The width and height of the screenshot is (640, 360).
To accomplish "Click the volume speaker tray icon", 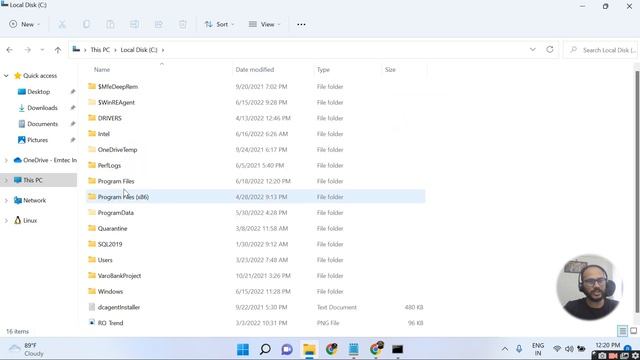I will (x=569, y=349).
